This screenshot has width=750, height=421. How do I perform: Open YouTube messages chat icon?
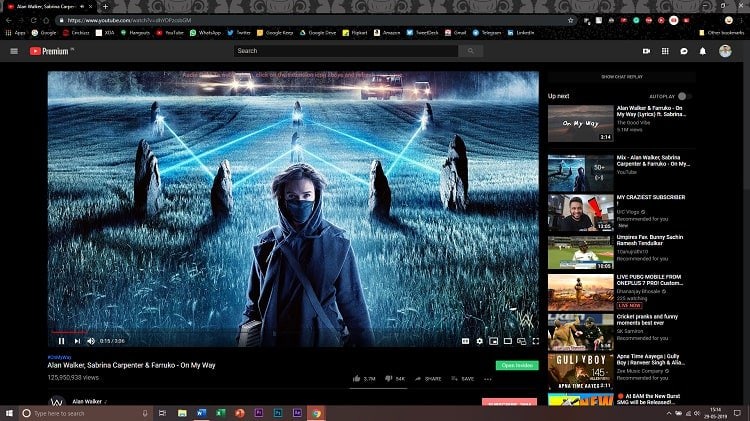pos(684,51)
